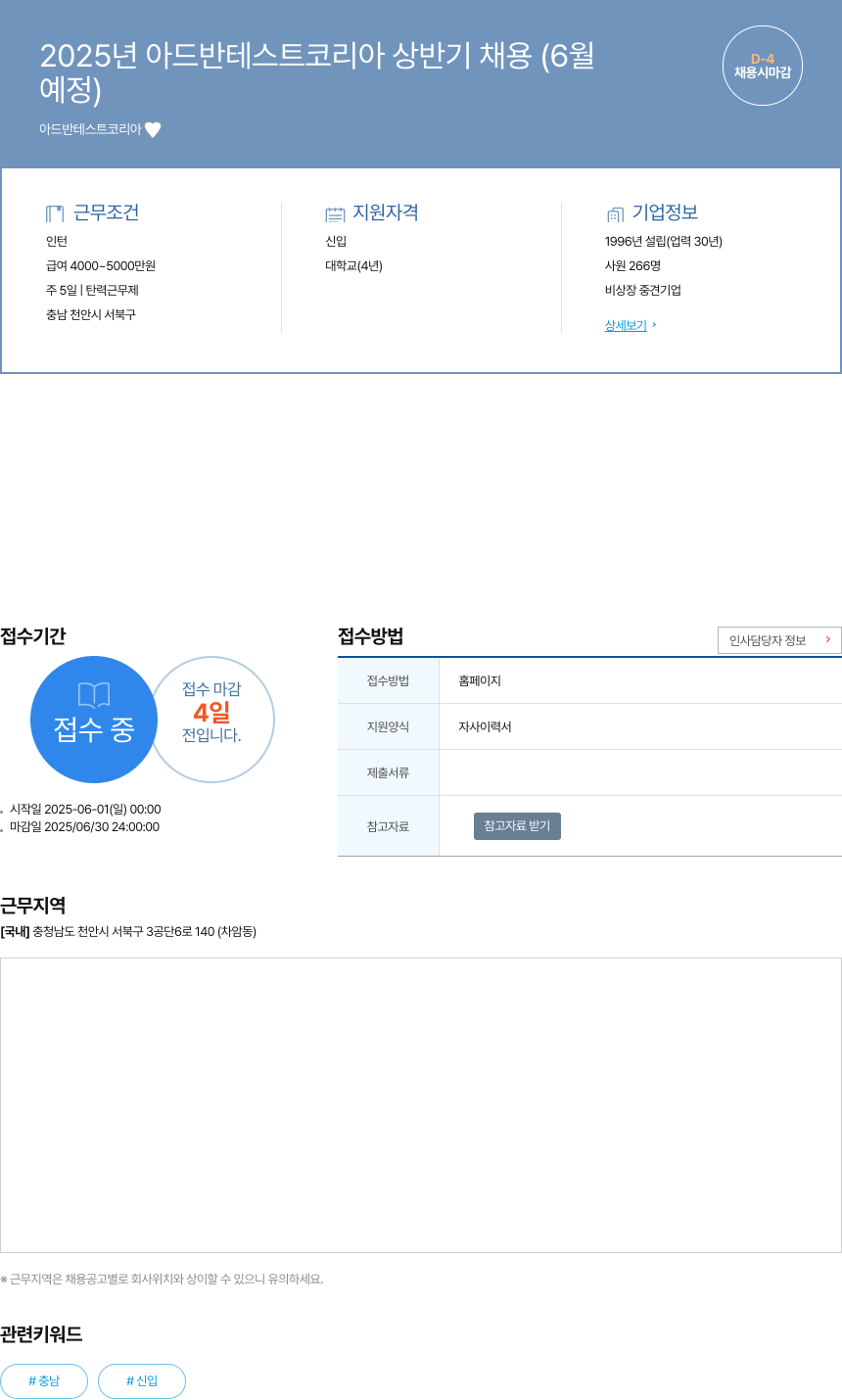Click the 충남 천안시 서북구 location text
The width and height of the screenshot is (842, 1400).
[91, 315]
